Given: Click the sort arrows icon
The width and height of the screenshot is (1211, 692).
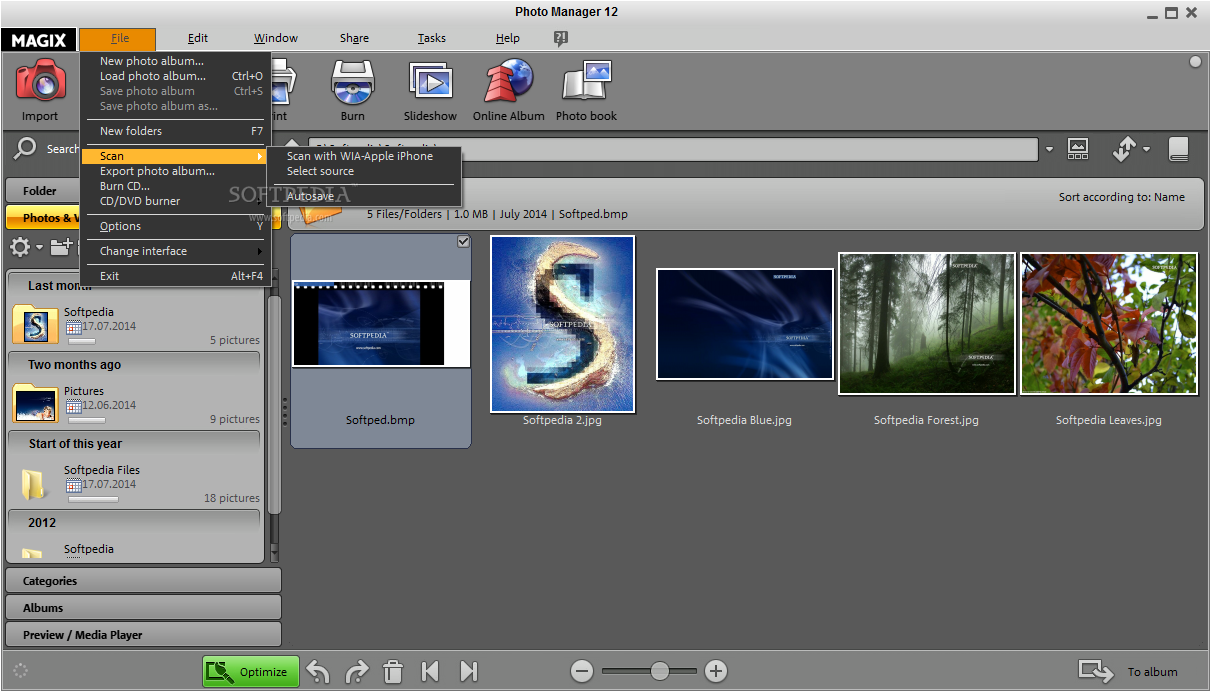Looking at the screenshot, I should point(1124,149).
